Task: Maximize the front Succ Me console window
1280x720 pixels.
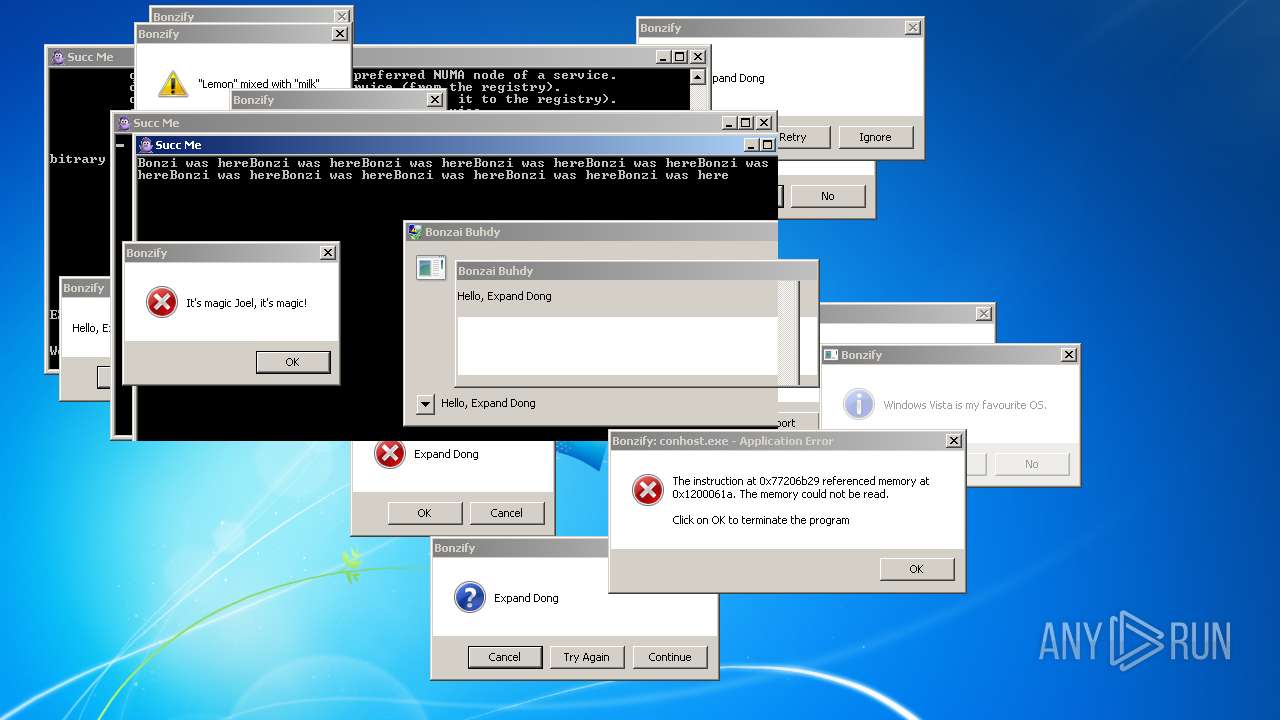Action: point(767,145)
